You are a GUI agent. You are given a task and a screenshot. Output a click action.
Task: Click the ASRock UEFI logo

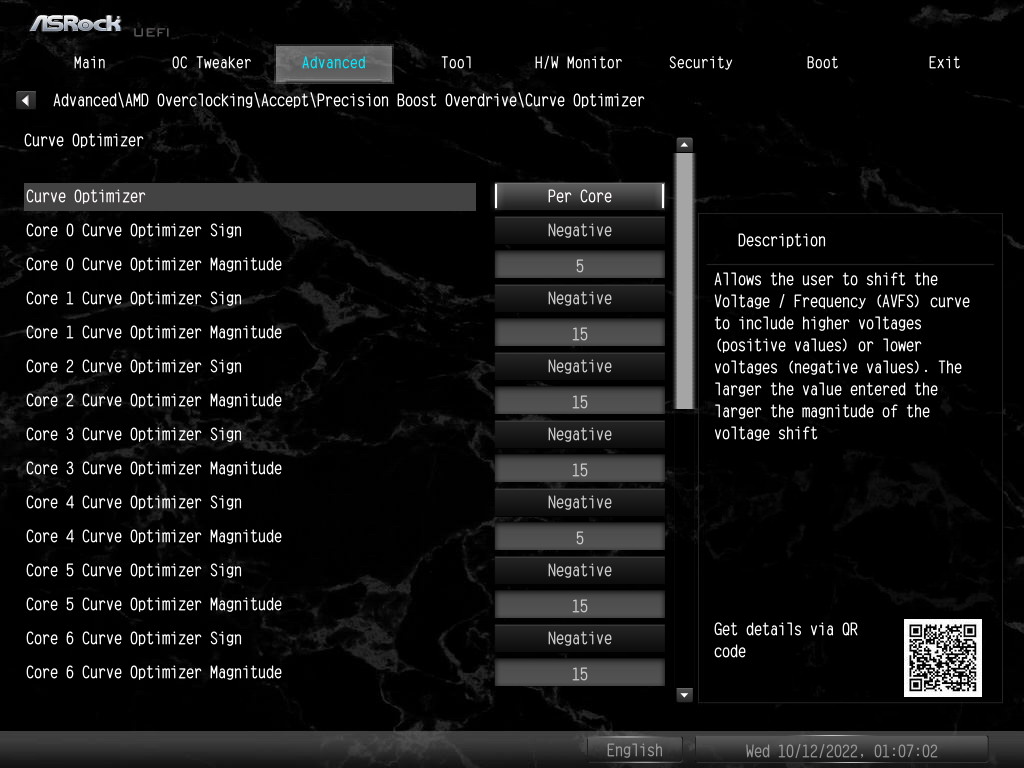pyautogui.click(x=99, y=25)
